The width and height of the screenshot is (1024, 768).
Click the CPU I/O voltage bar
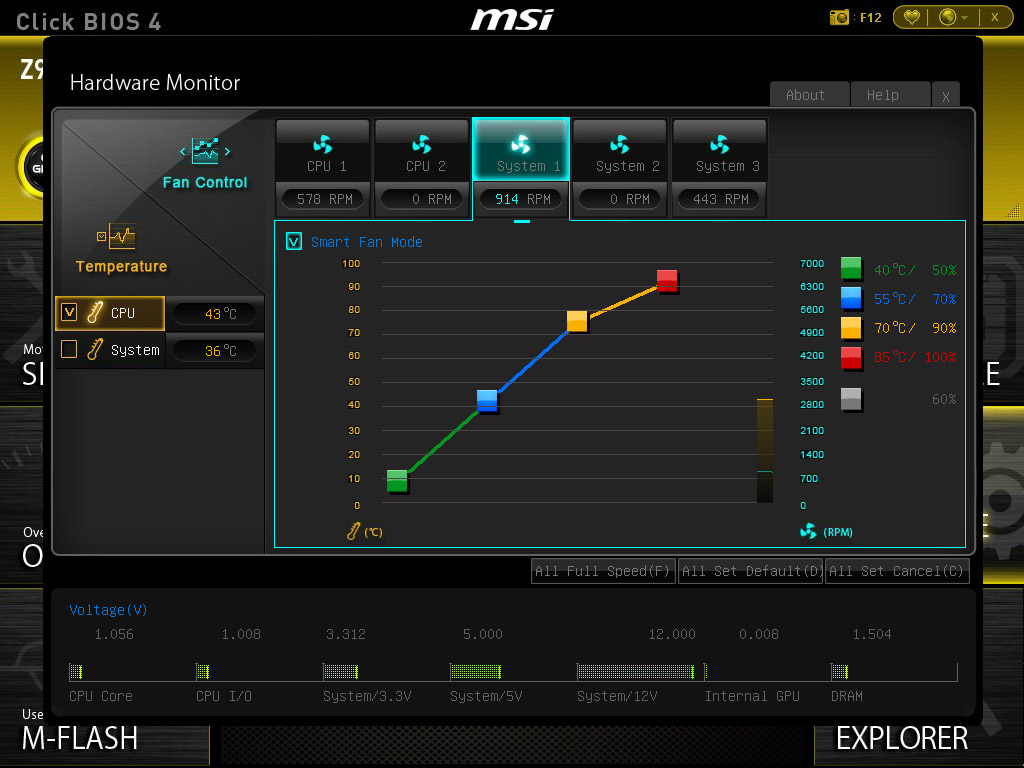coord(202,671)
